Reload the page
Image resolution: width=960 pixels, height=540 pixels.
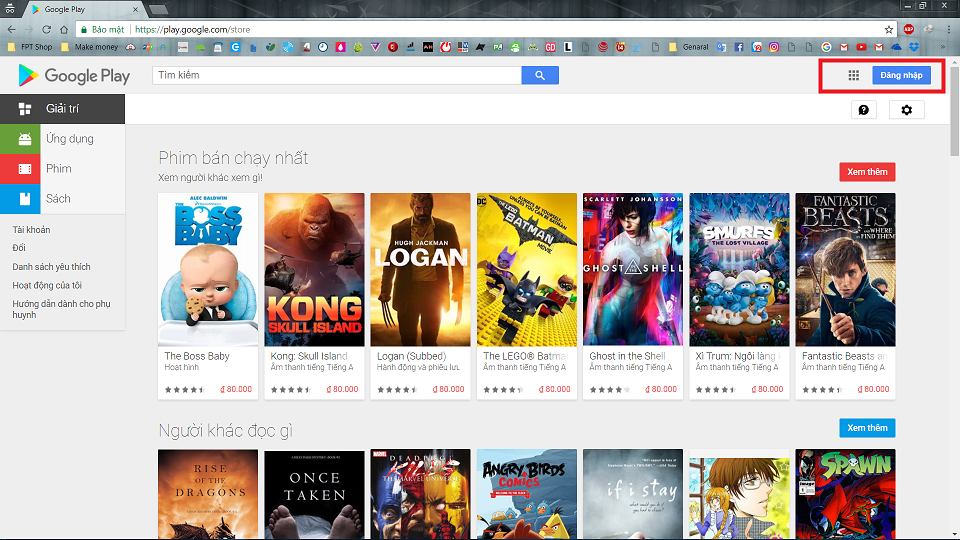[x=47, y=29]
